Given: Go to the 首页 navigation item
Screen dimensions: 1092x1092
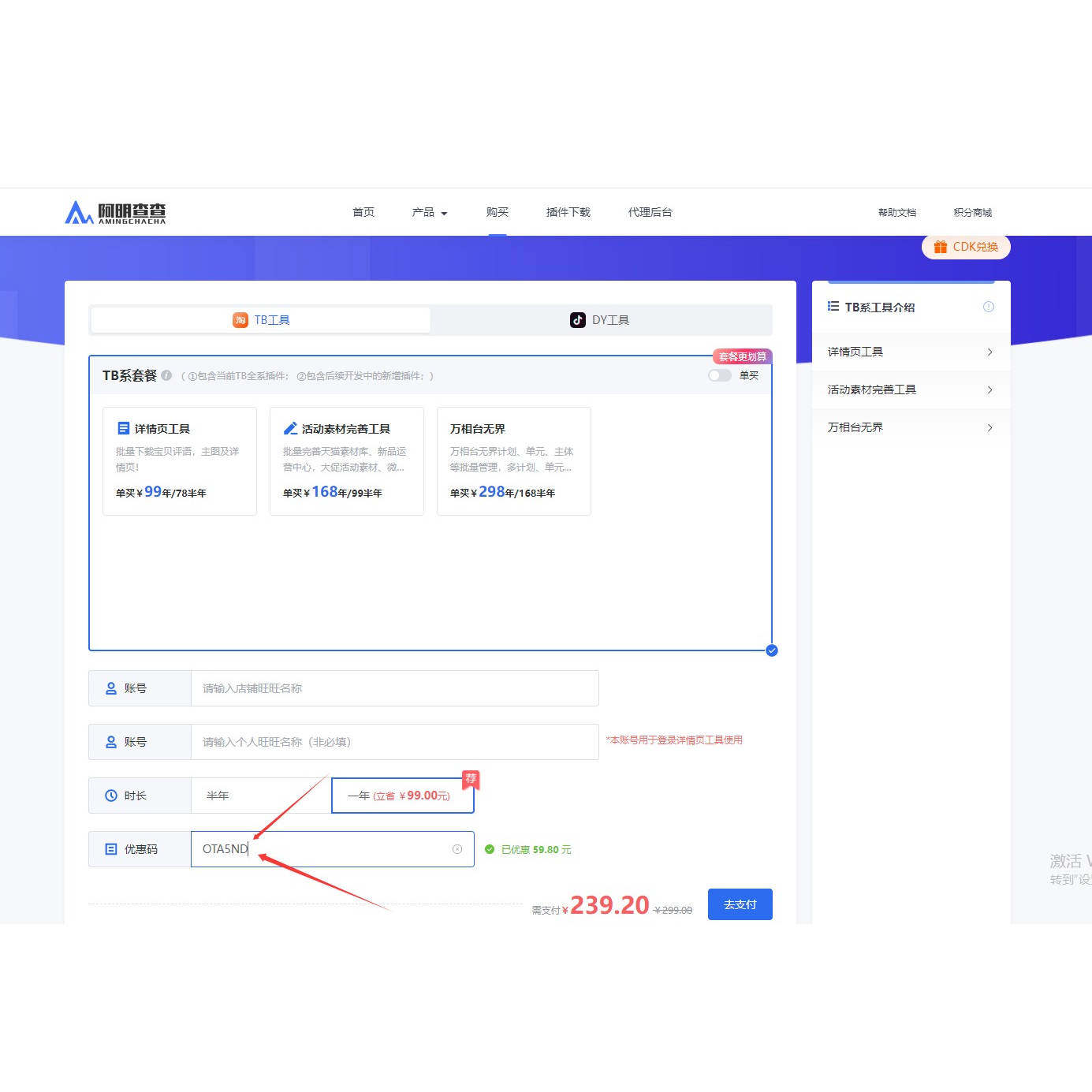Looking at the screenshot, I should coord(363,212).
